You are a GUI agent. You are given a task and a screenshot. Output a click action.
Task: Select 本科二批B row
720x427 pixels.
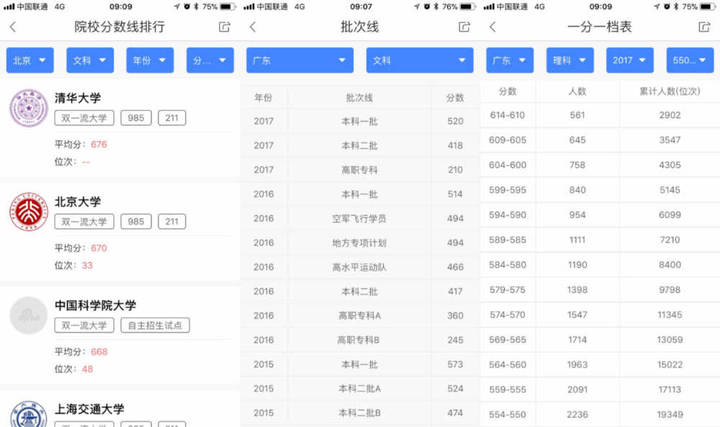coord(360,413)
